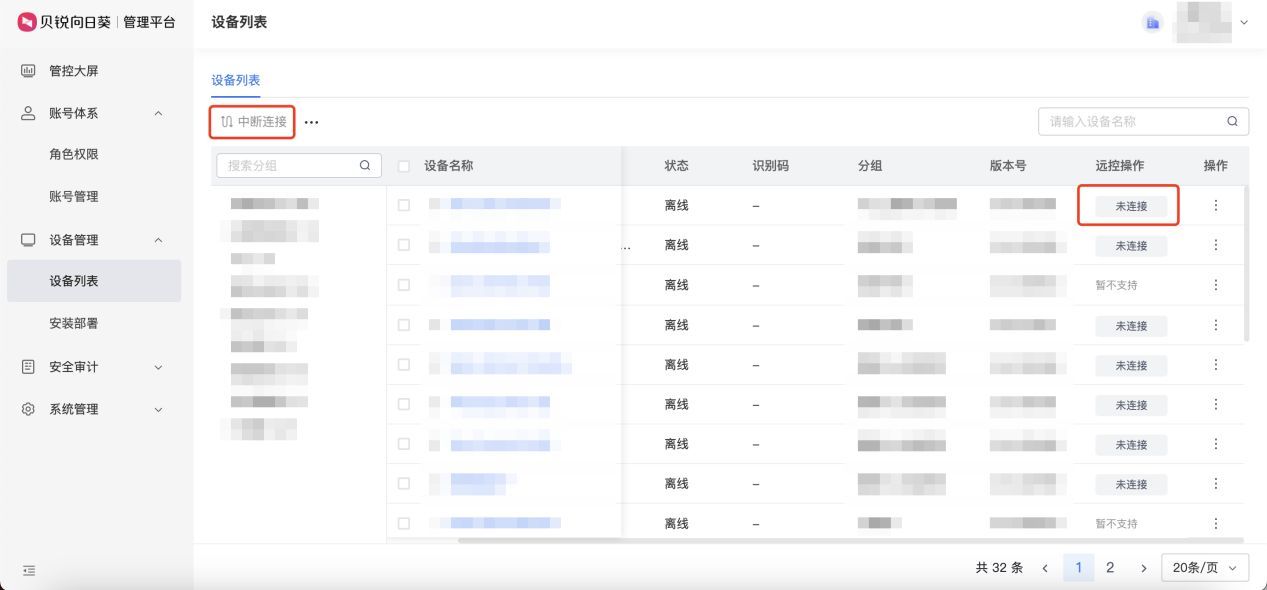The height and width of the screenshot is (590, 1267).
Task: Open the 20条/页 page size dropdown
Action: (1205, 567)
